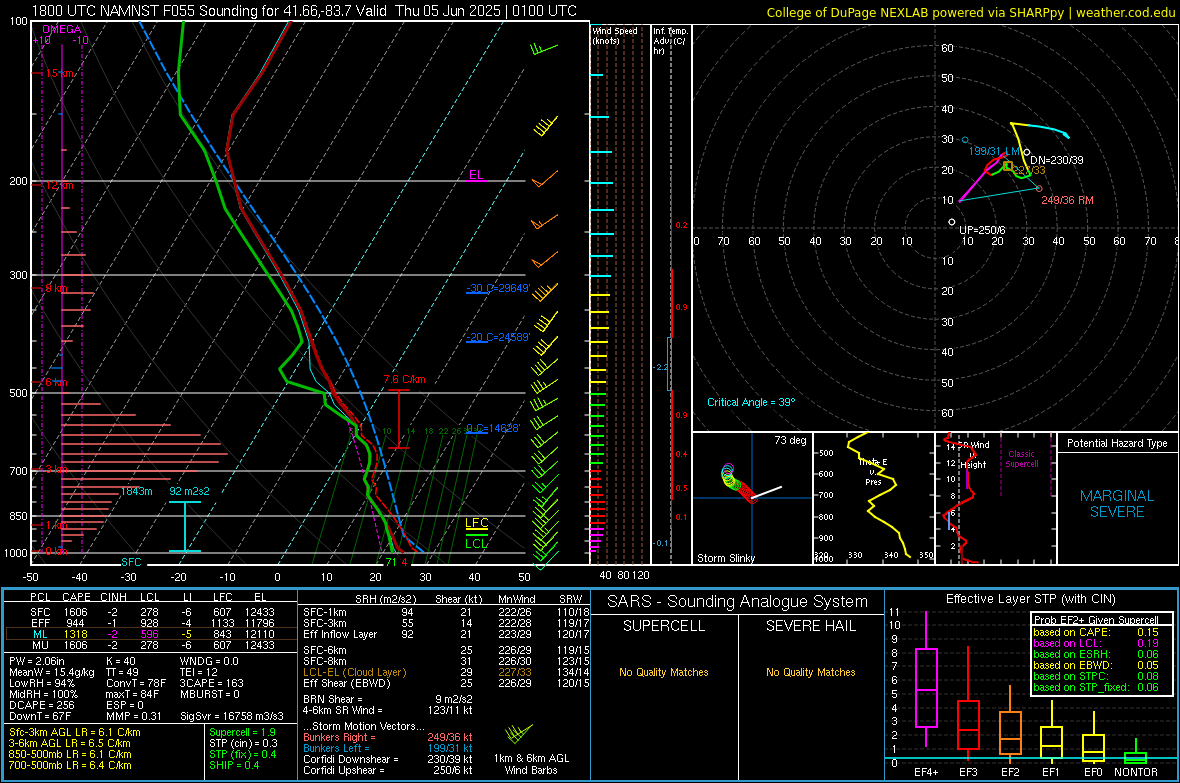
Task: Select the MARGINAL SEVERE hazard text
Action: pos(1117,504)
